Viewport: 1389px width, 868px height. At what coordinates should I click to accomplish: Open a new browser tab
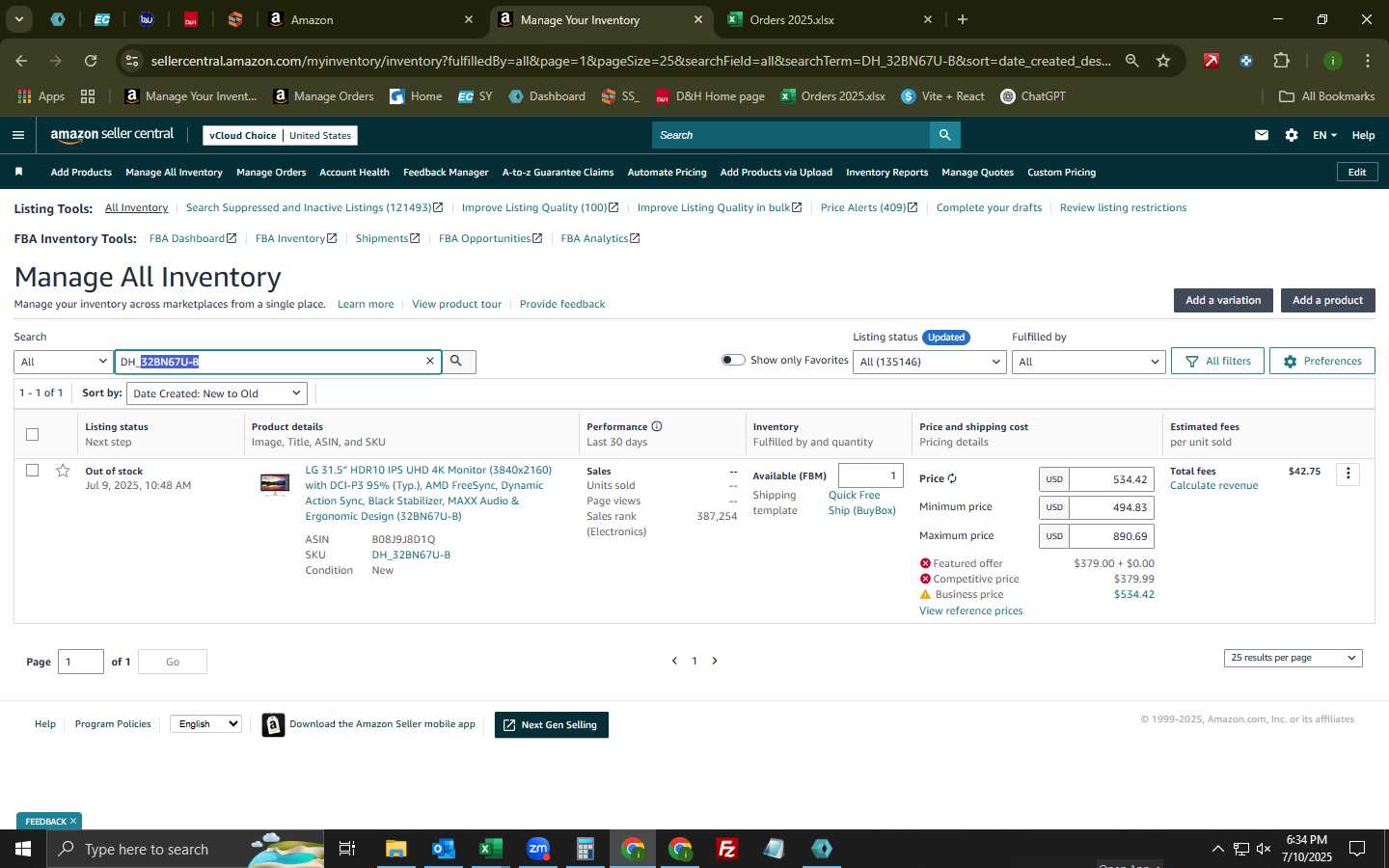coord(962,19)
